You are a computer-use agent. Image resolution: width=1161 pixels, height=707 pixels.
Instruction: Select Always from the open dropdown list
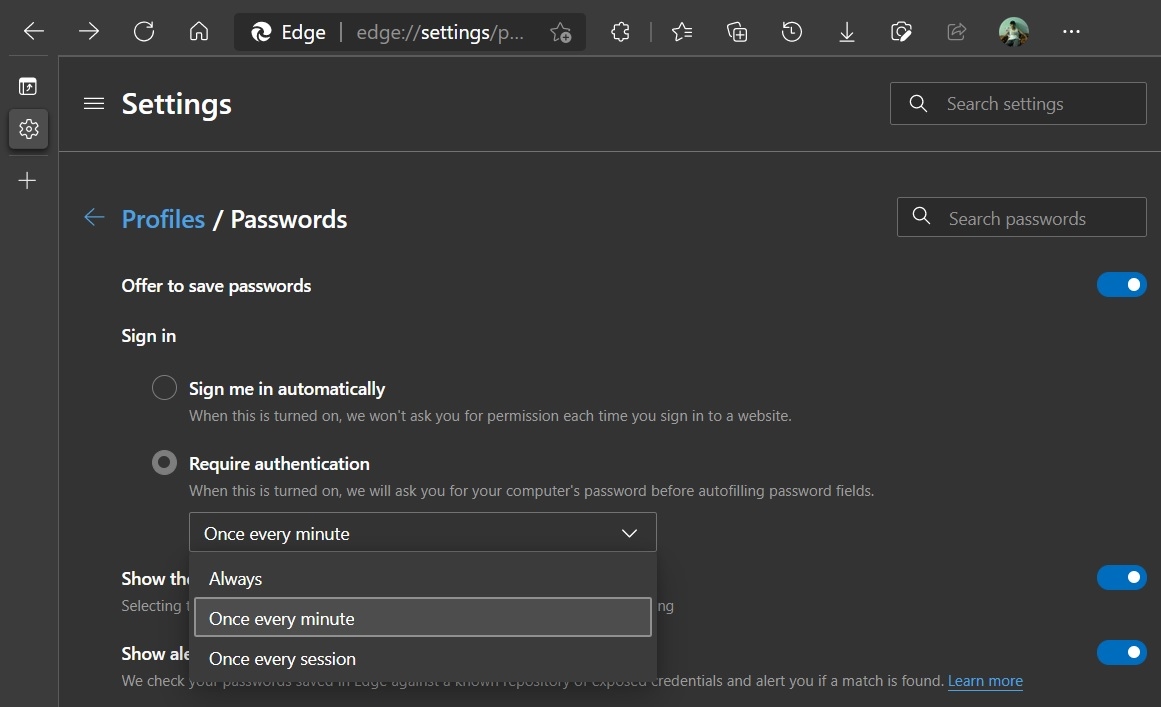point(236,578)
